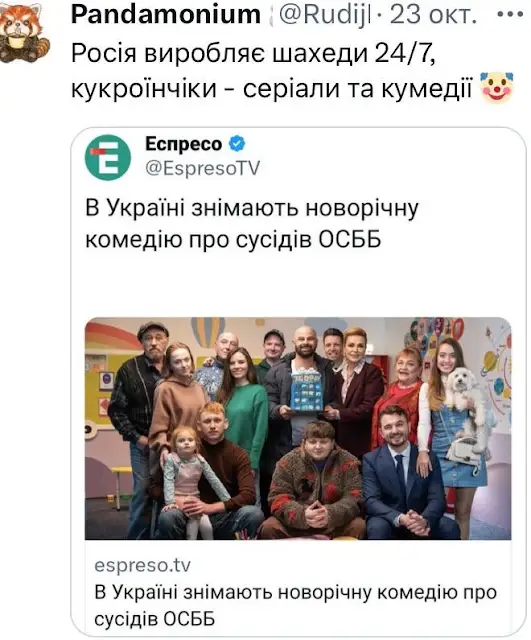The height and width of the screenshot is (640, 531).
Task: Open the Pandamonium profile name
Action: click(166, 15)
